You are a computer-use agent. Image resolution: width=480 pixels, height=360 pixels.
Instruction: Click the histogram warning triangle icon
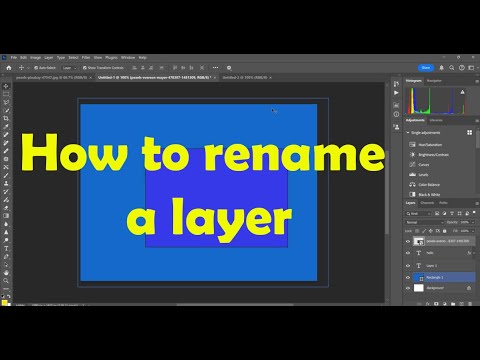462,92
